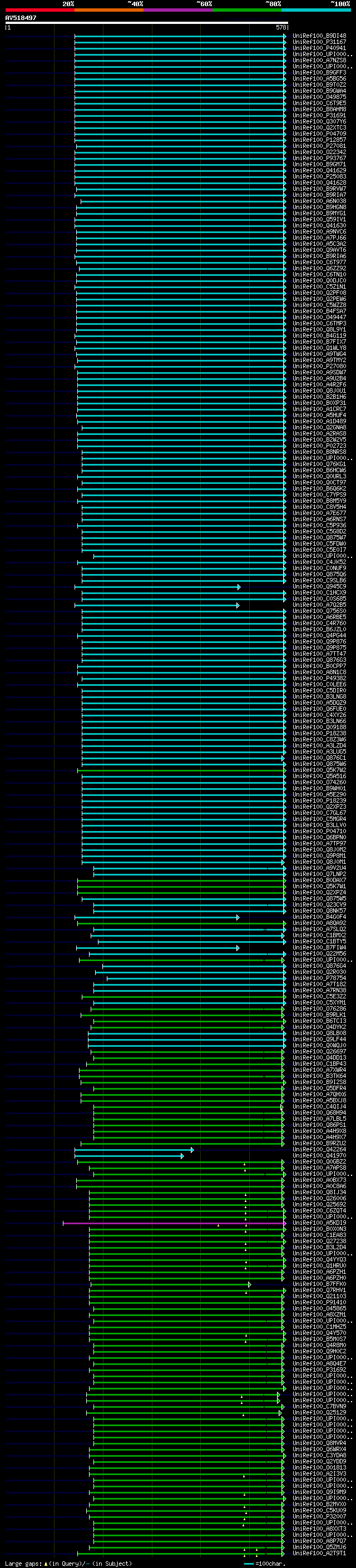The width and height of the screenshot is (356, 1568).
Task: Click the UniRef100_A6N038 hit label
Action: pos(319,201)
